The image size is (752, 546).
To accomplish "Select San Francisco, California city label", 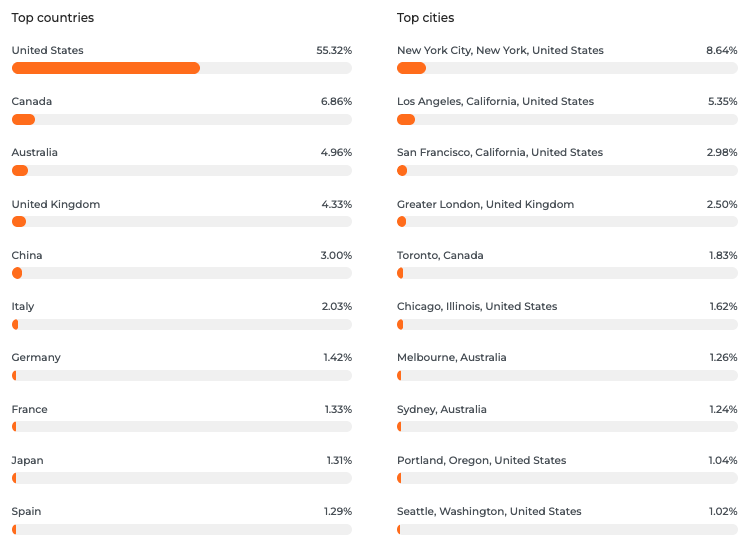I will 500,153.
